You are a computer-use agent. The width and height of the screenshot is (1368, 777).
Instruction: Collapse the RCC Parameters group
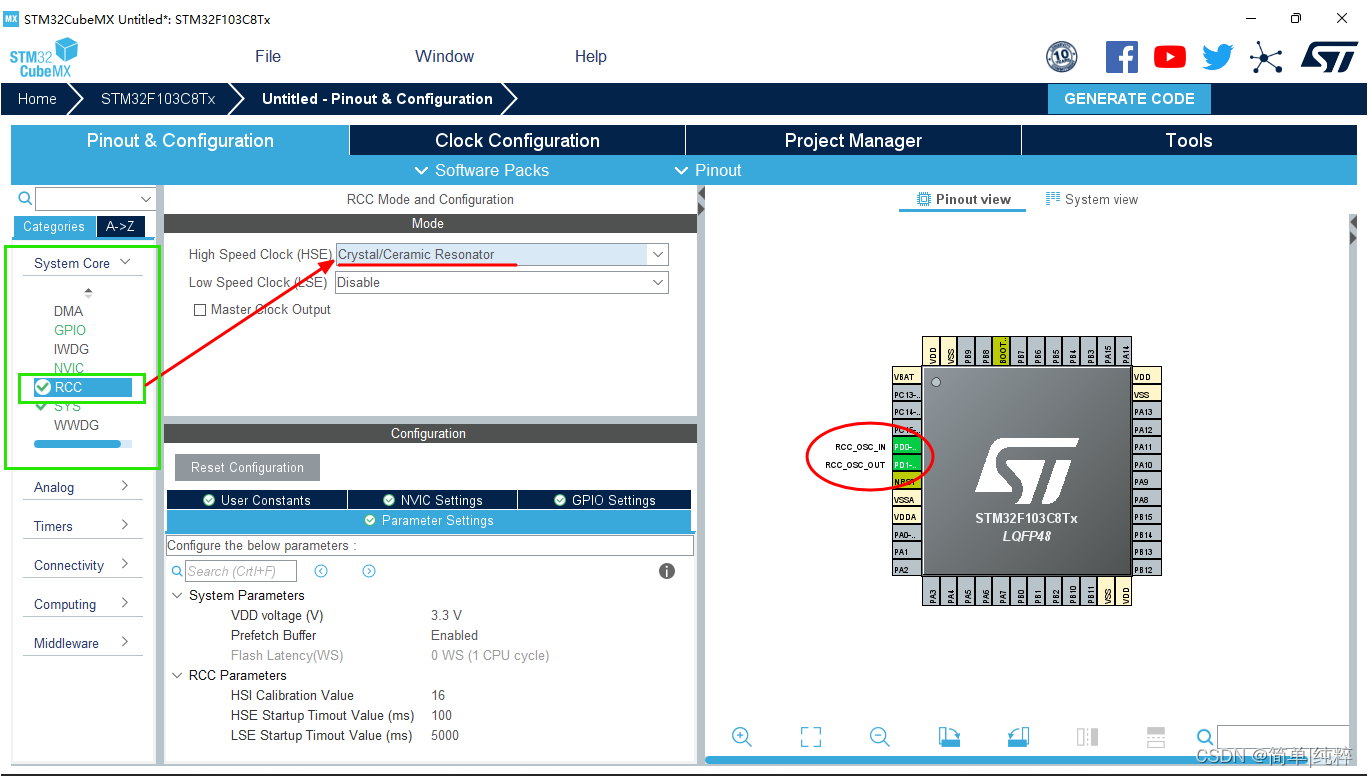pyautogui.click(x=178, y=675)
